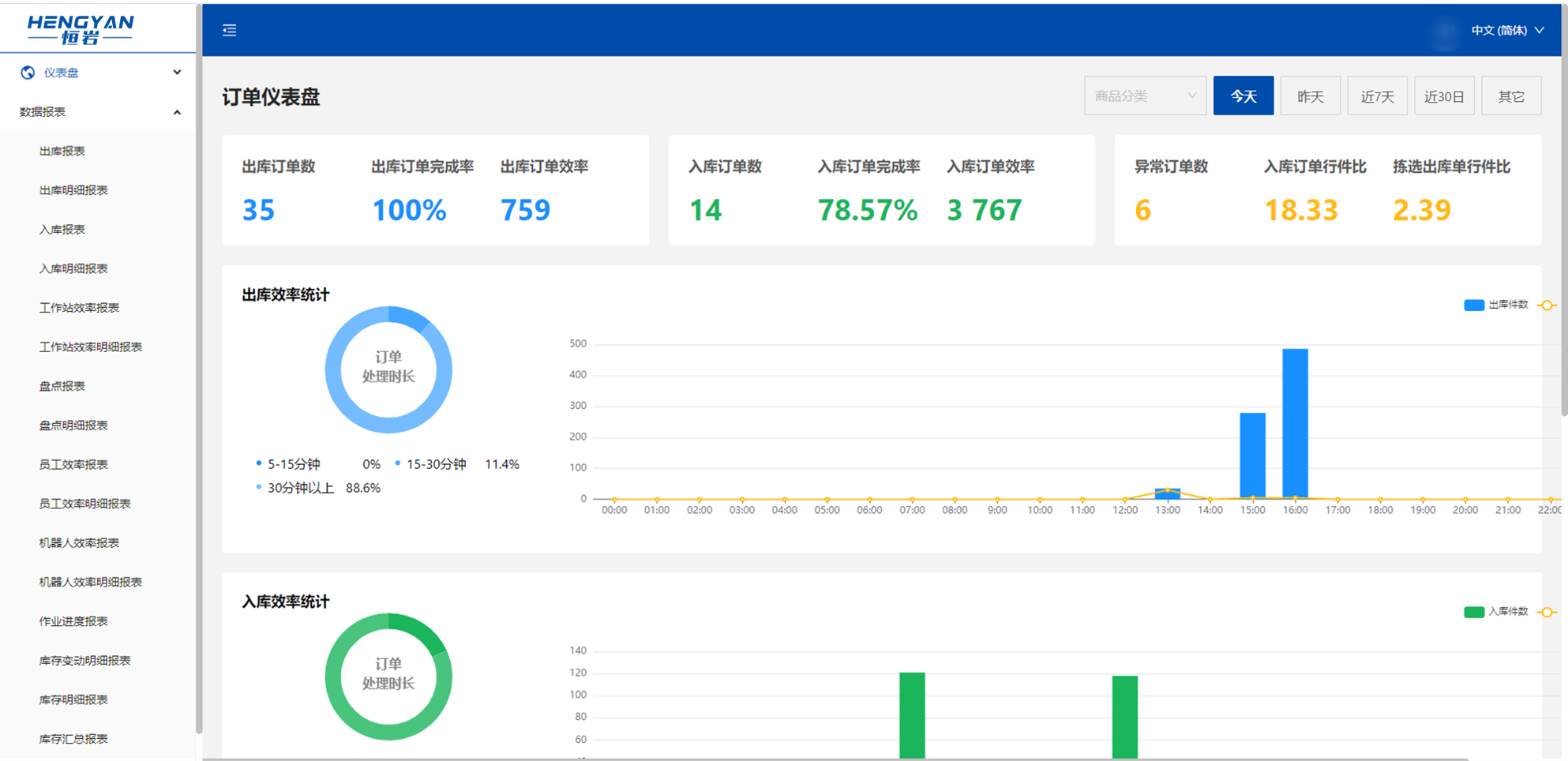1568x761 pixels.
Task: Select the 其它 date filter
Action: pos(1512,96)
